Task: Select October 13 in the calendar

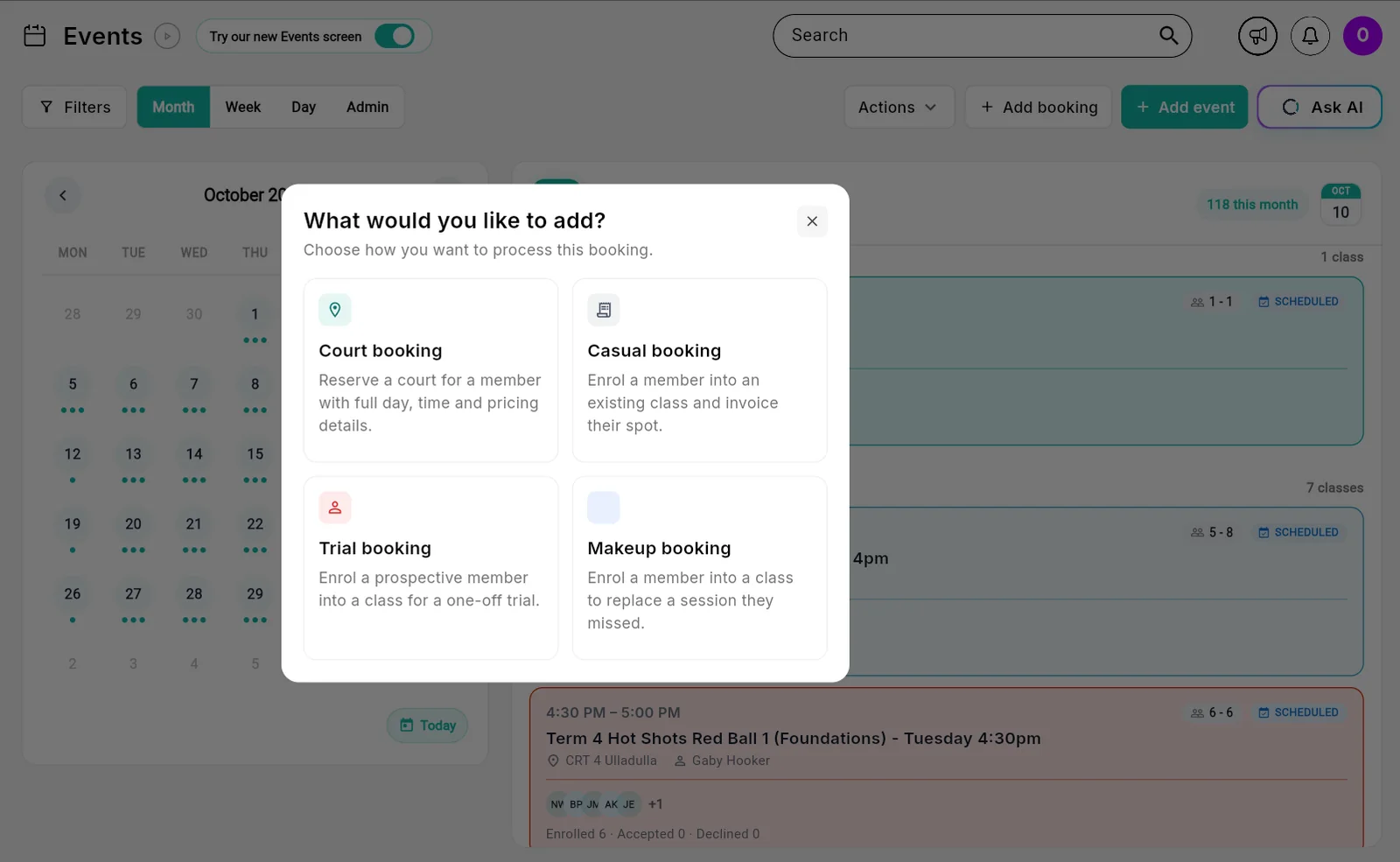Action: (x=133, y=454)
